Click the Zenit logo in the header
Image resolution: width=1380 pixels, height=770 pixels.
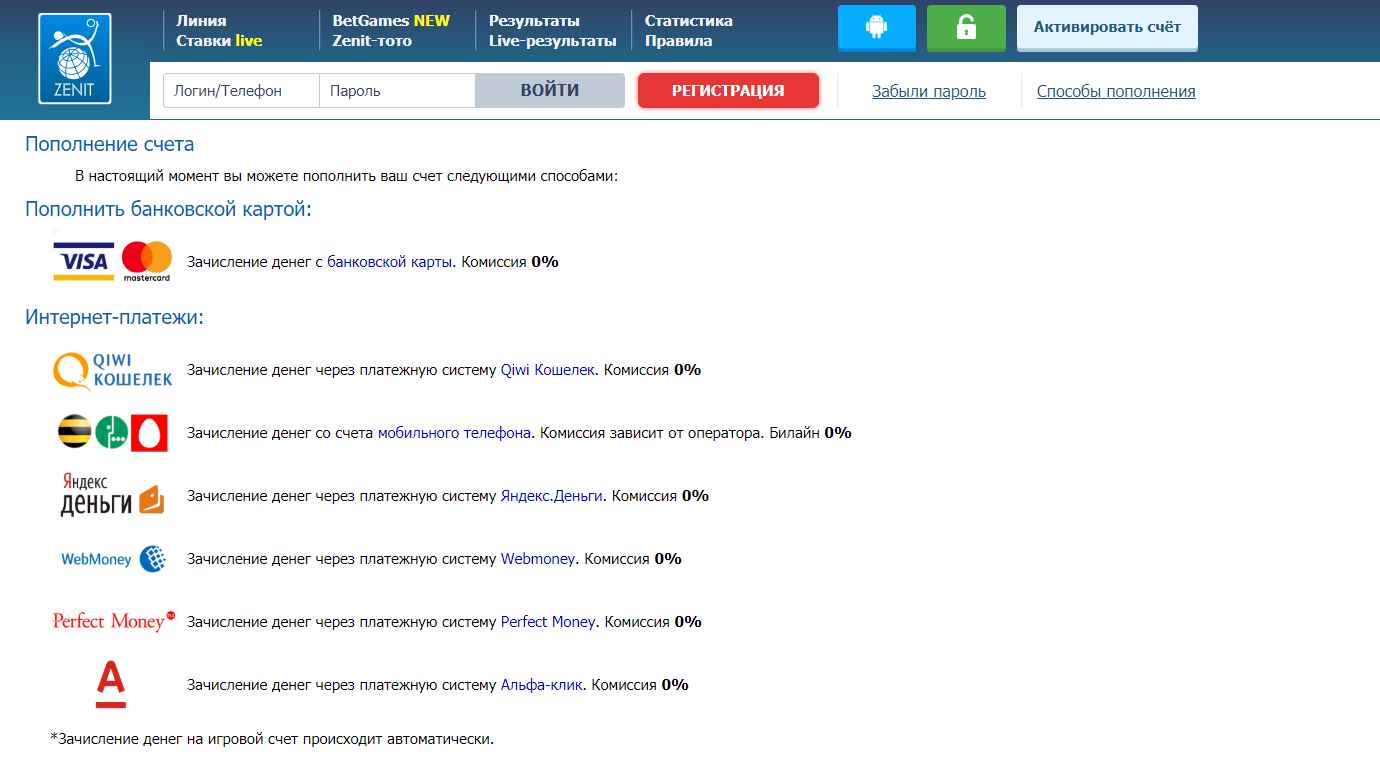pos(75,59)
